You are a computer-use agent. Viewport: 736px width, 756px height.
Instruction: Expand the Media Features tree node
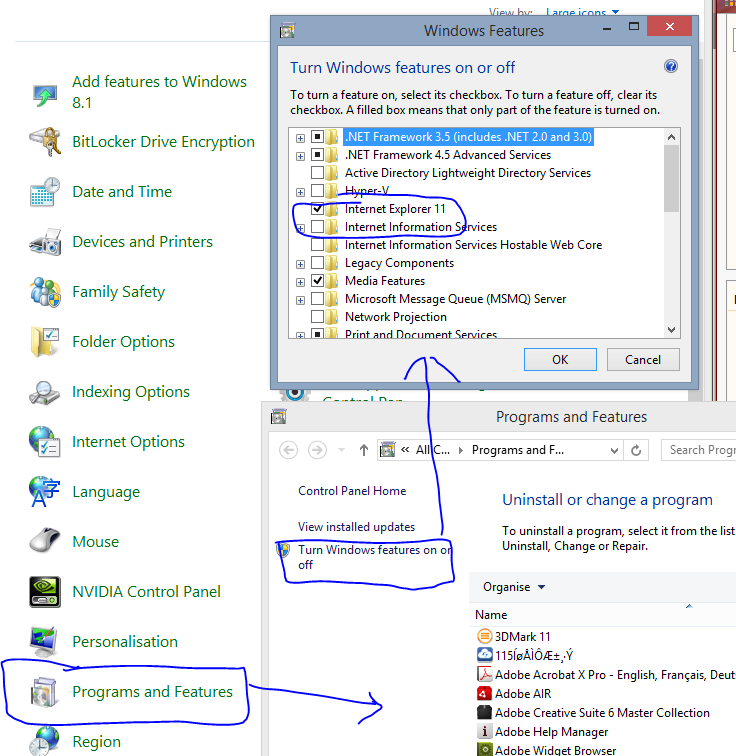[x=300, y=282]
